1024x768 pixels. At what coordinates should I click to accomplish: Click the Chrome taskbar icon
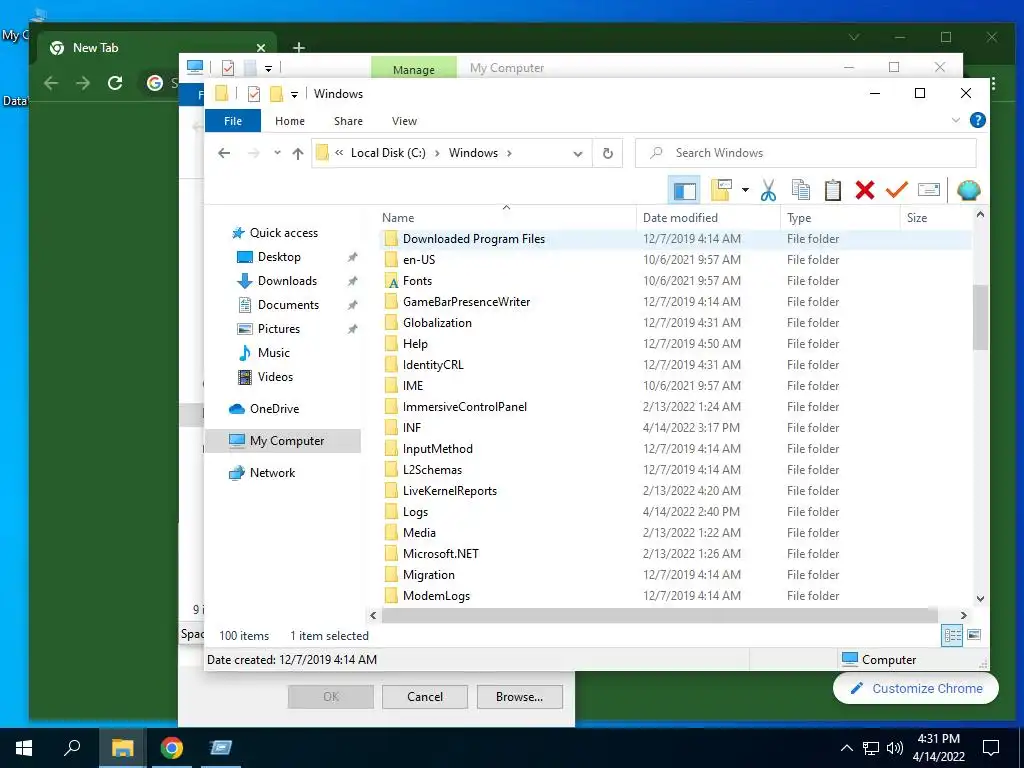pos(172,748)
